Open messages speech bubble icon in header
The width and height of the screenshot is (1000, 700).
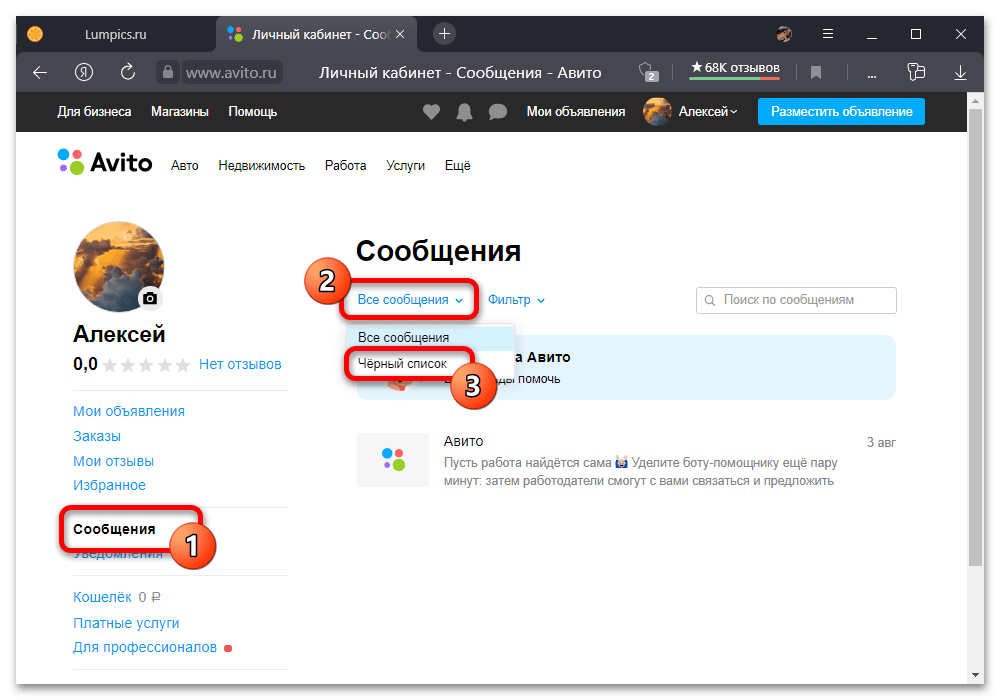click(x=497, y=112)
